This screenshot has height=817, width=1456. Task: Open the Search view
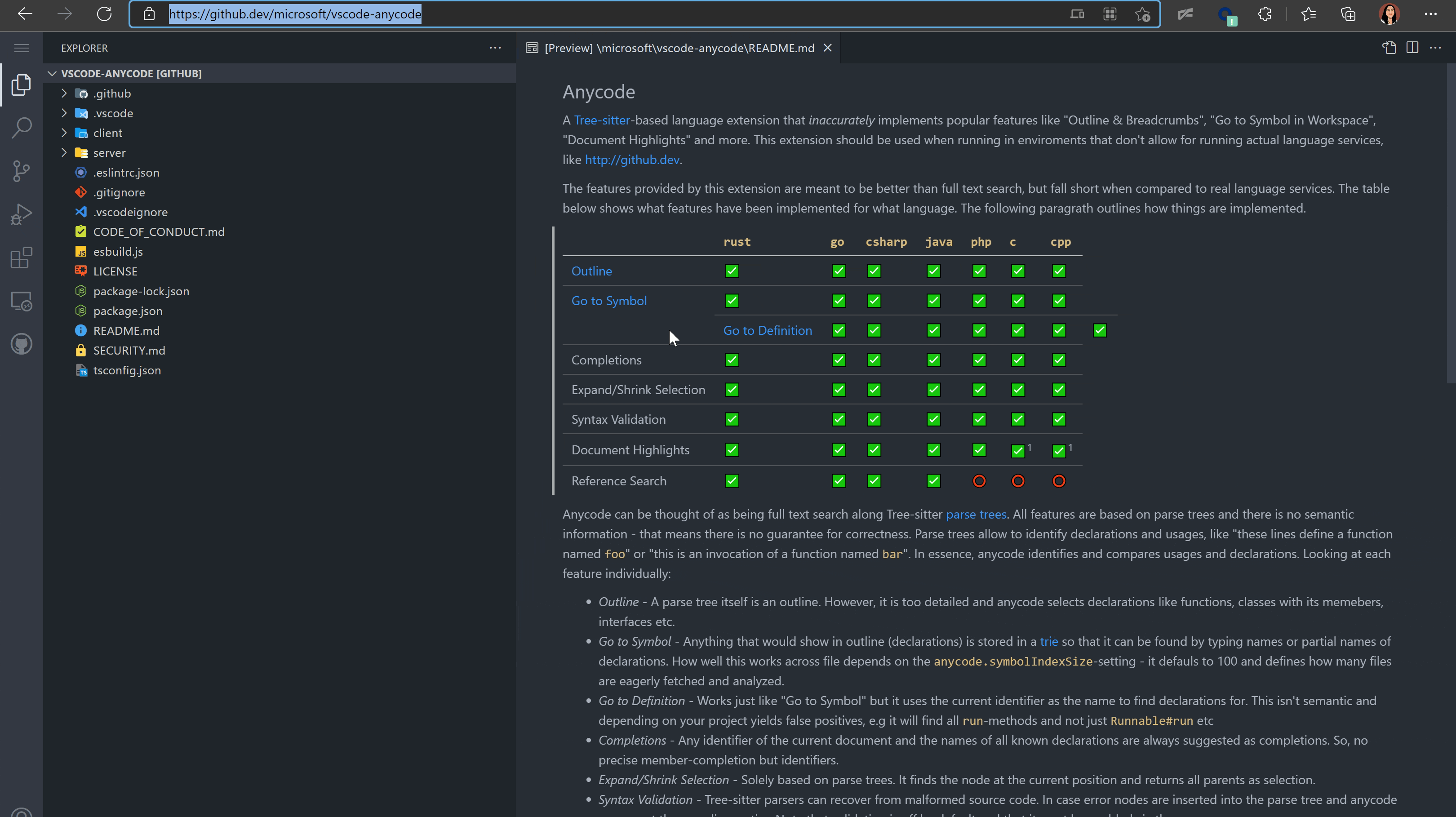click(x=22, y=127)
